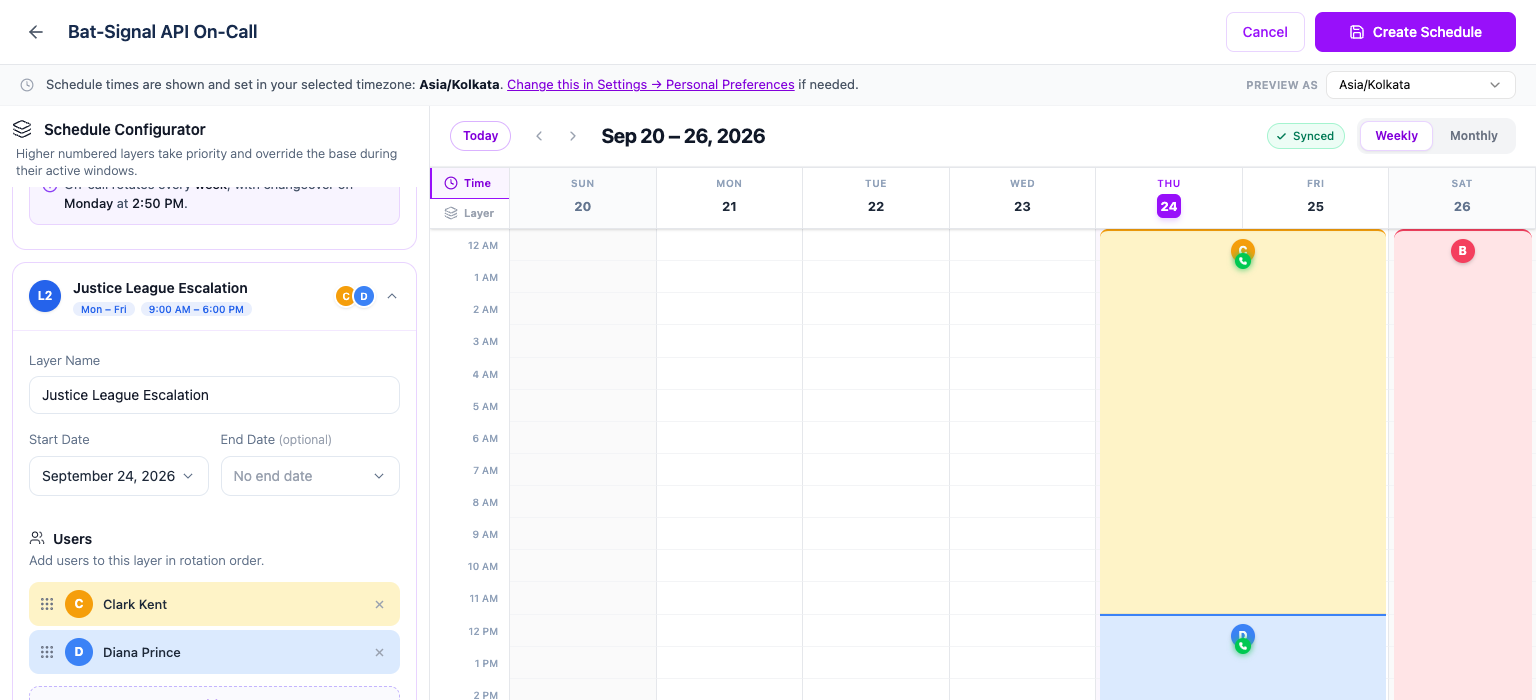Click the clock icon in the timezone notice
This screenshot has height=700, width=1536.
27,85
